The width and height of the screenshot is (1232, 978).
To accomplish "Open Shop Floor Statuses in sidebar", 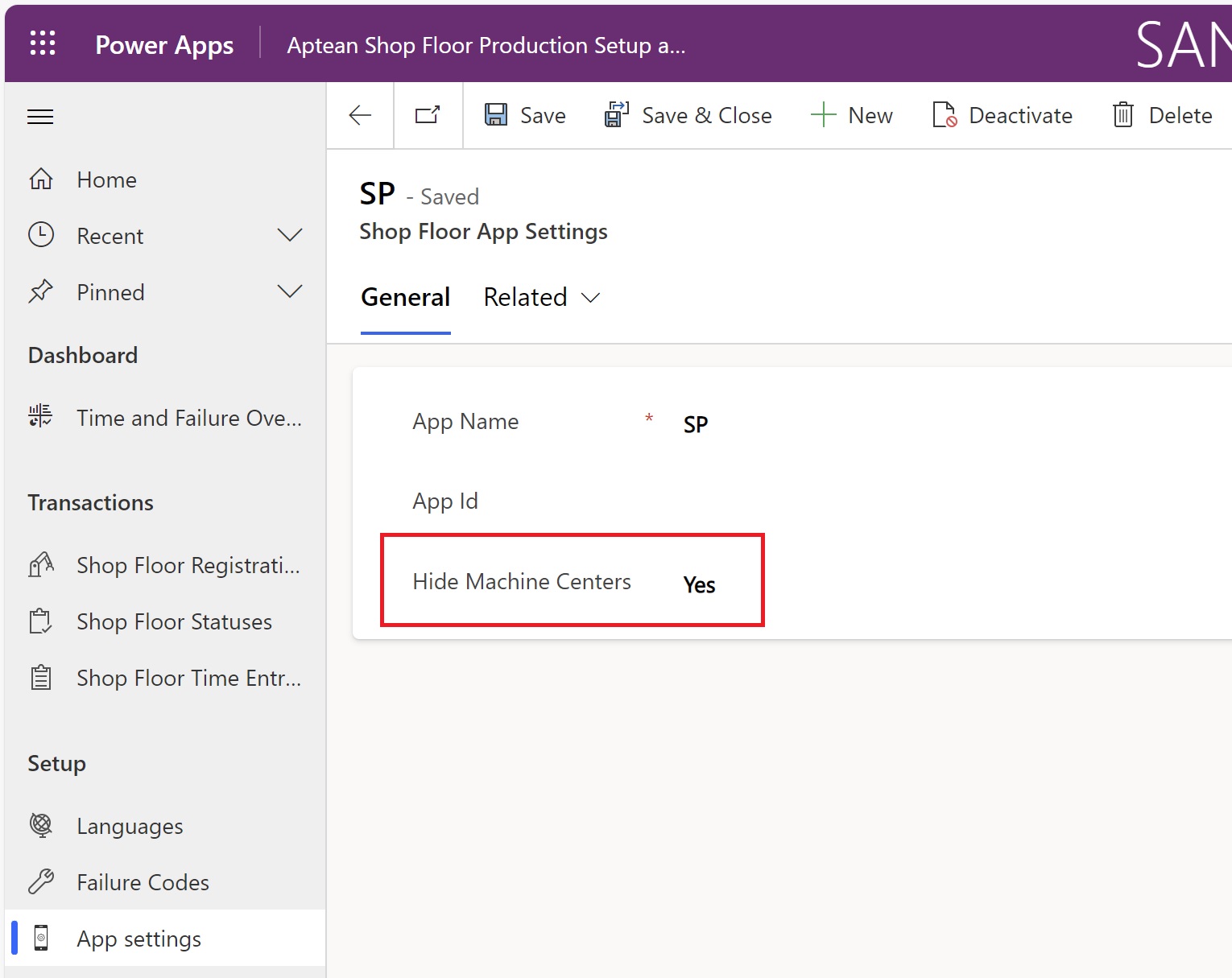I will (174, 622).
